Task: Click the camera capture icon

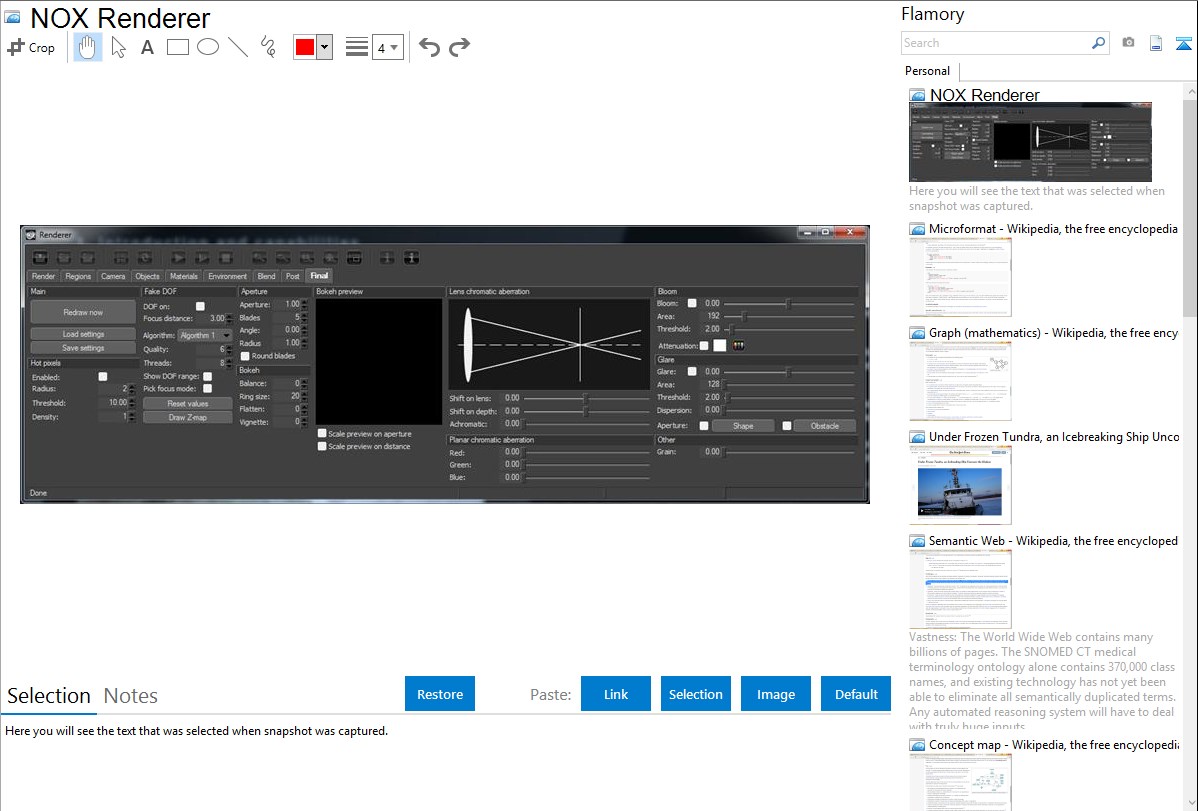Action: click(x=1128, y=43)
